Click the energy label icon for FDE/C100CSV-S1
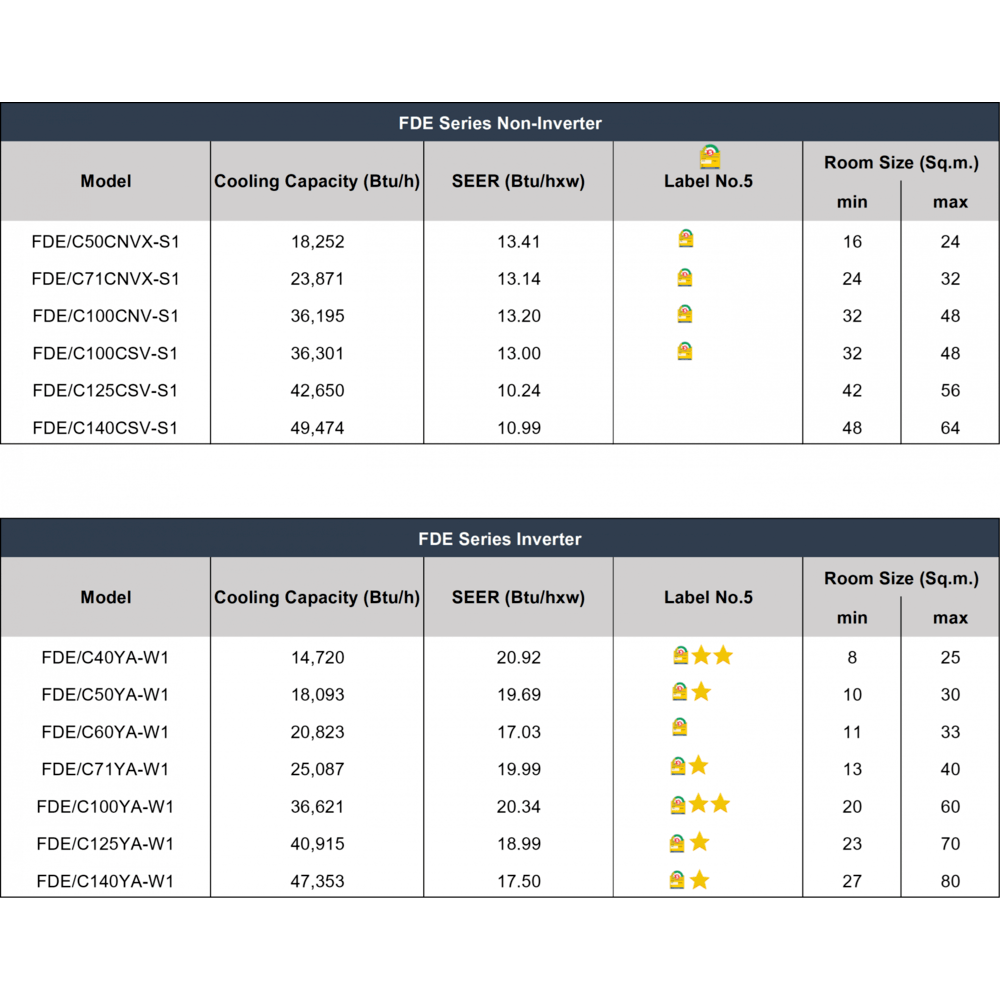Screen dimensions: 1000x1000 coord(685,351)
